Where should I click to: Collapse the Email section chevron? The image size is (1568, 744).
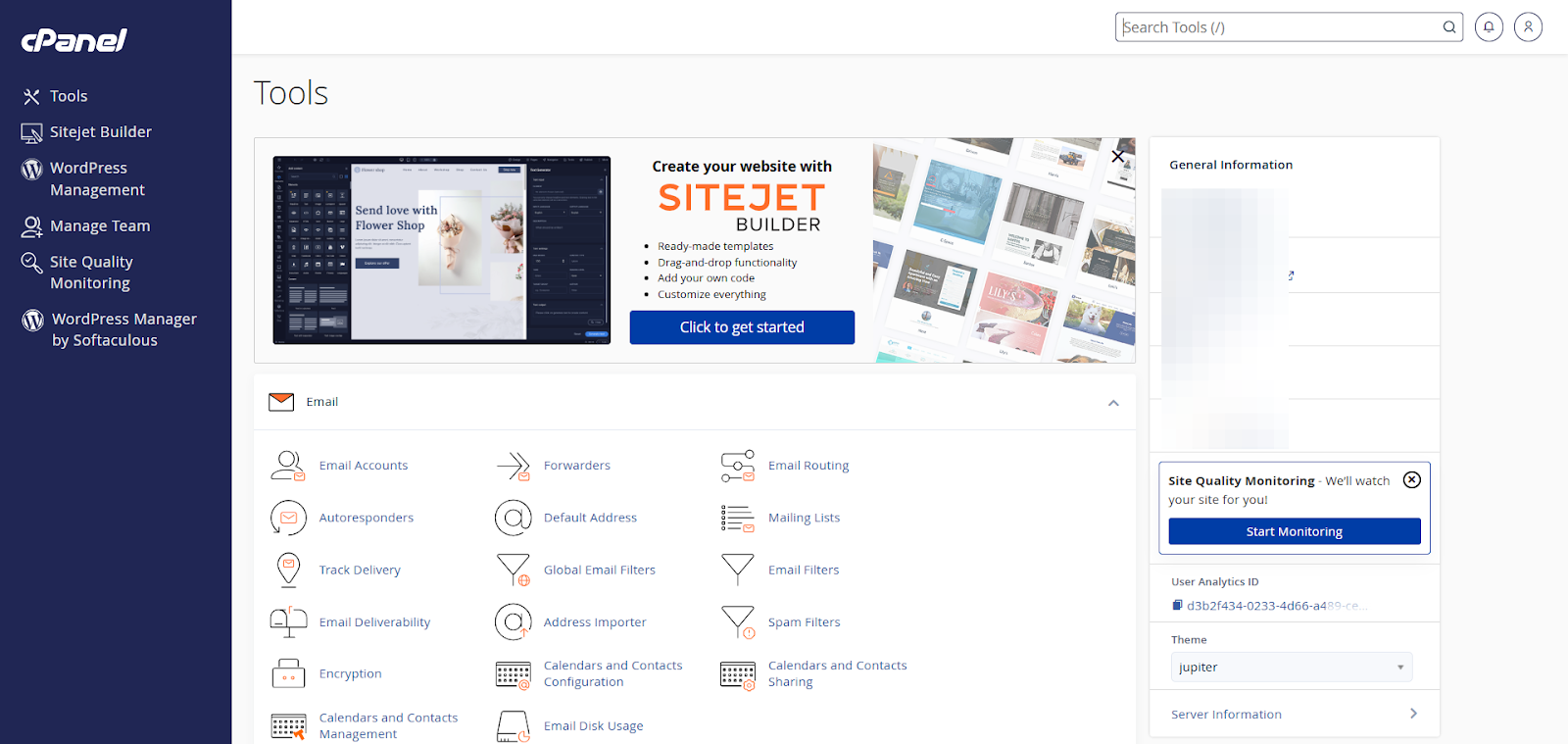(x=1113, y=403)
